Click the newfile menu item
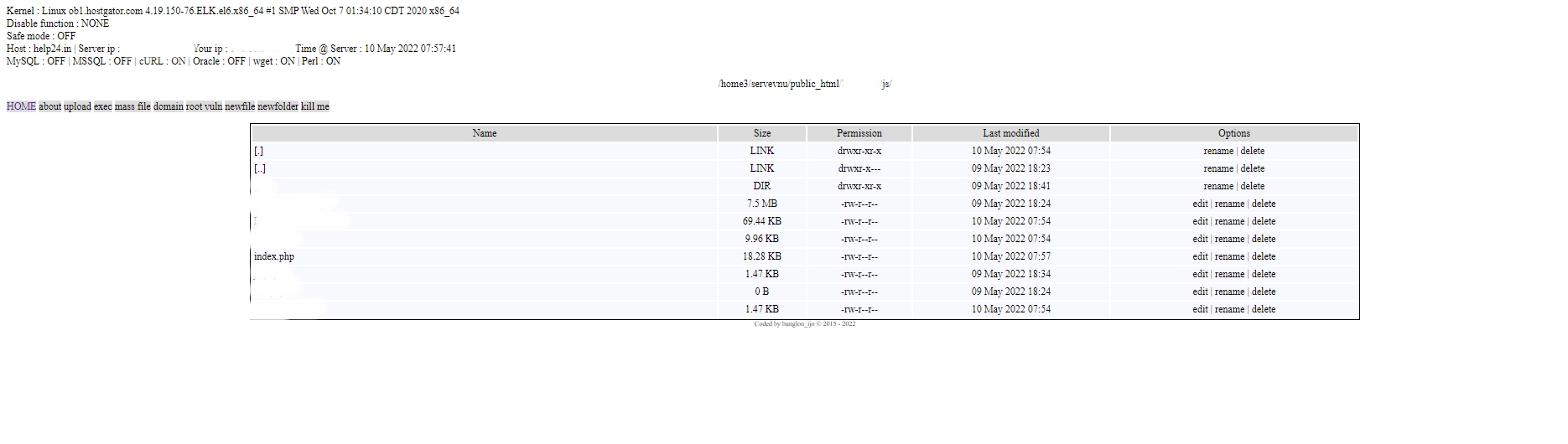Screen dimensions: 1568x444 [x=240, y=106]
